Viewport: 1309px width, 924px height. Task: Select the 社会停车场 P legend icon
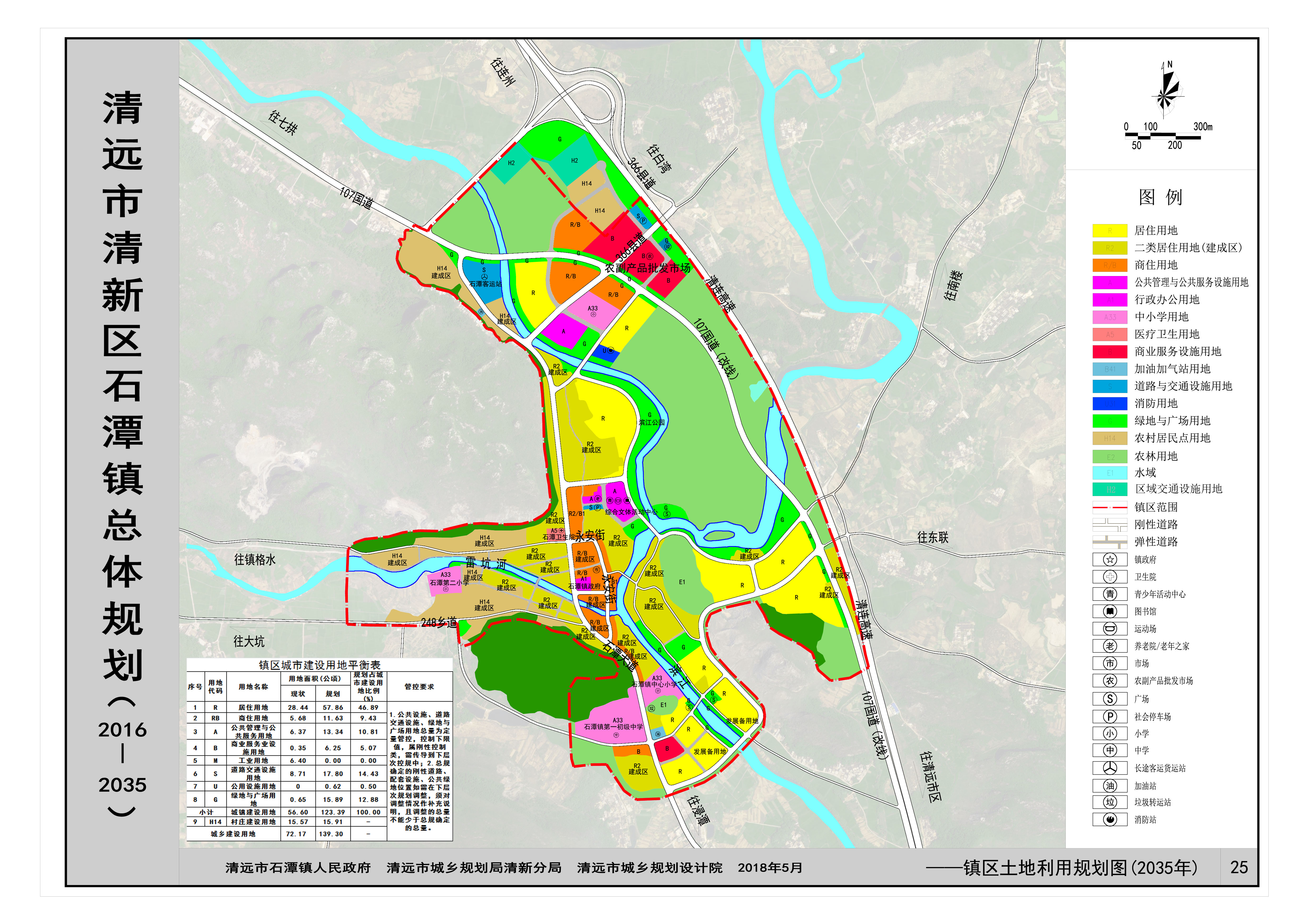pos(1110,716)
